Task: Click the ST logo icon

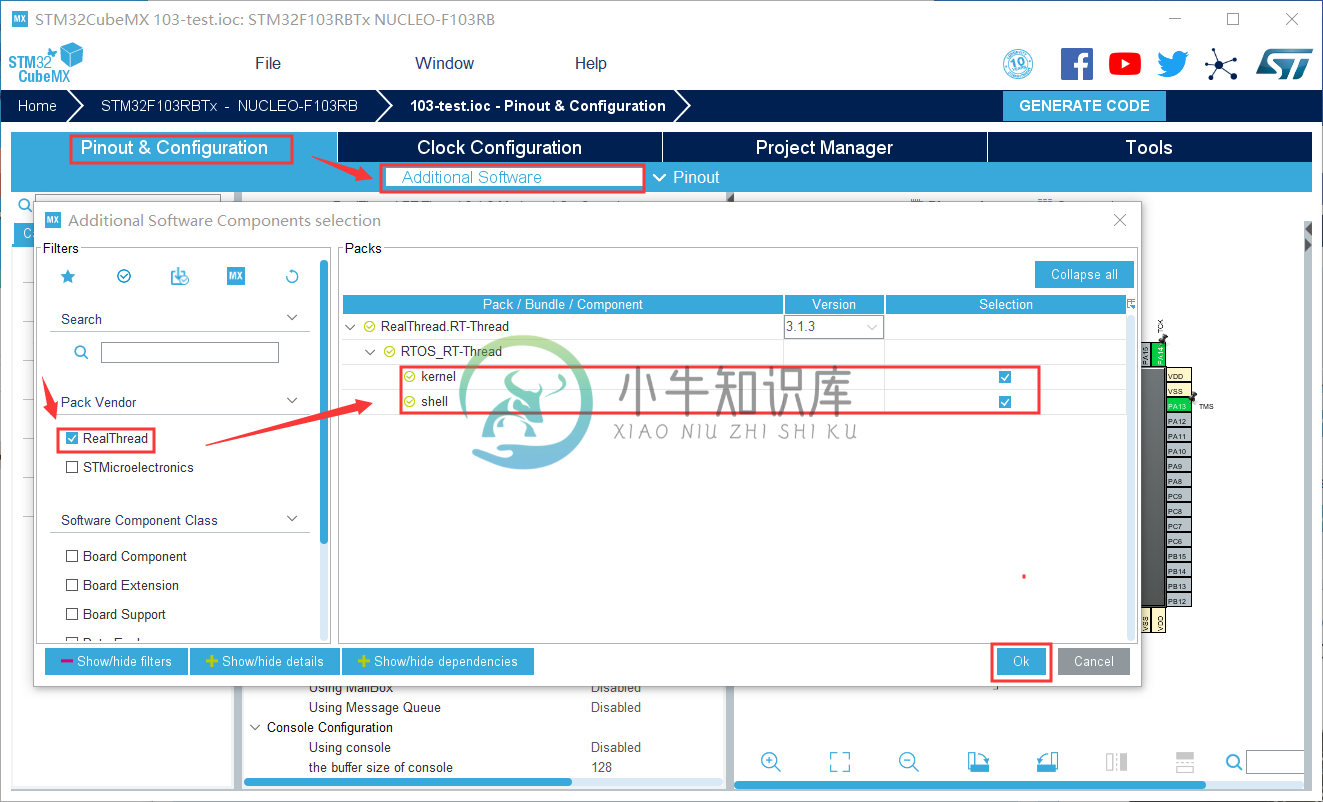Action: pyautogui.click(x=1283, y=64)
